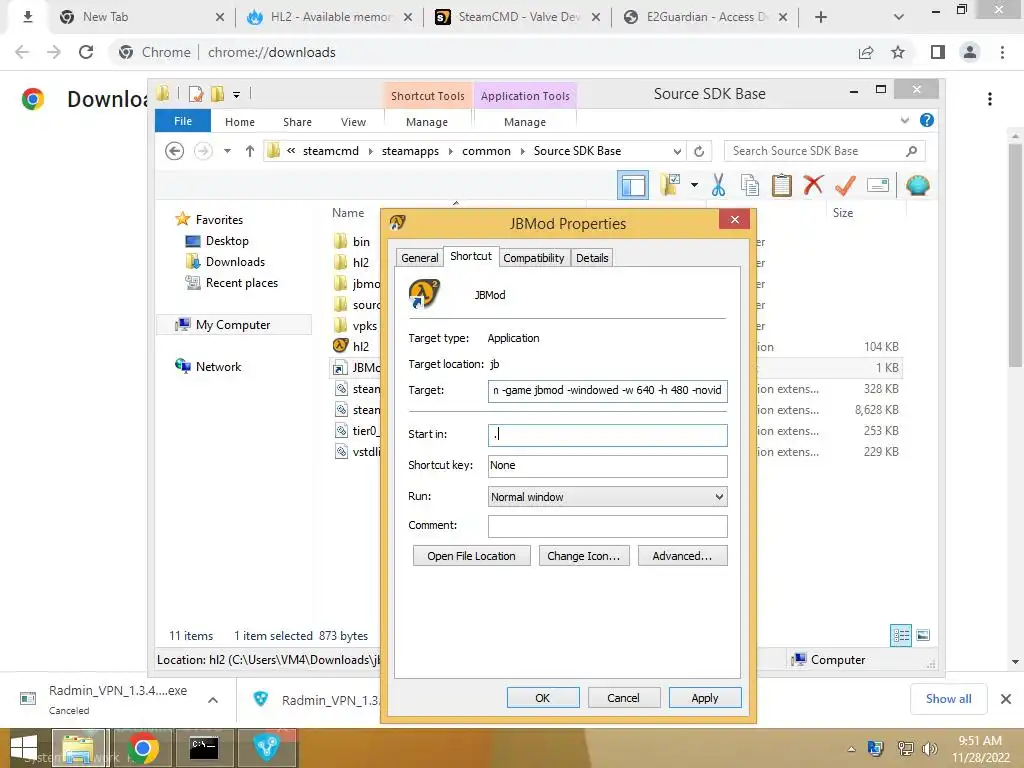Click the Copy icon in Explorer toolbar

coord(750,185)
